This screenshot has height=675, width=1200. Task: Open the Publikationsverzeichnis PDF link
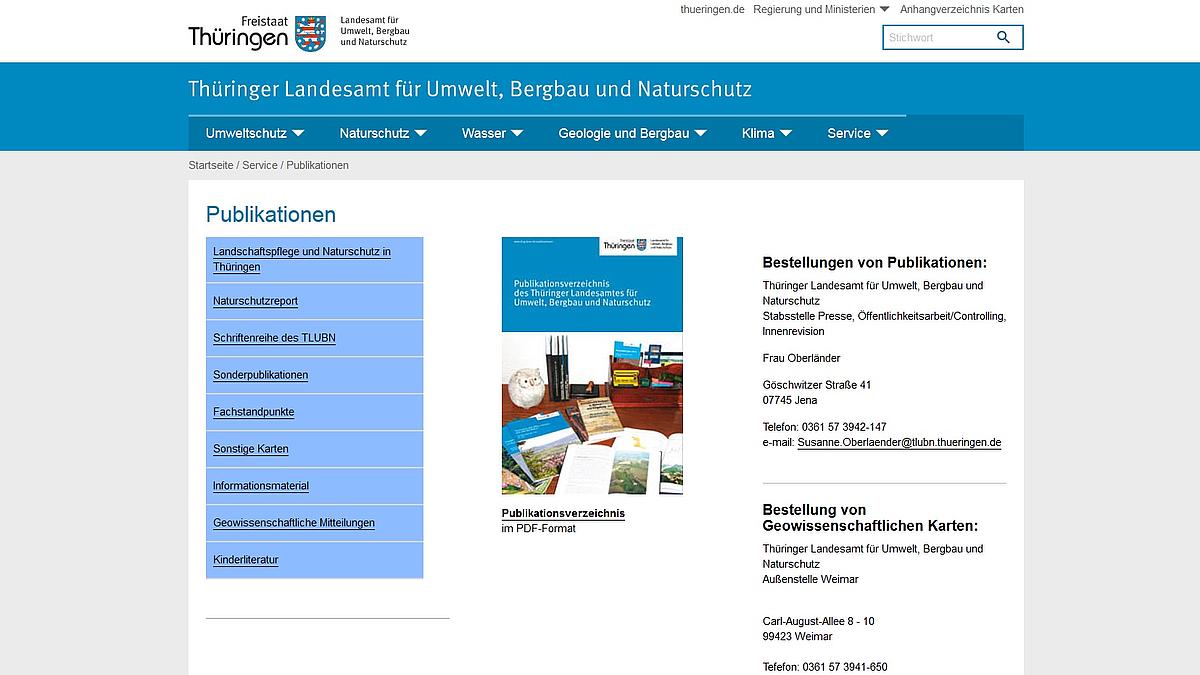pos(563,513)
